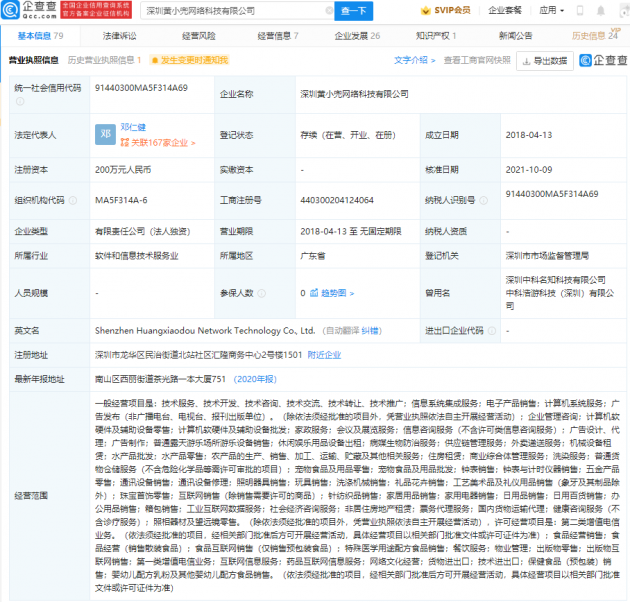Open the 应用 dropdown menu

[x=551, y=10]
